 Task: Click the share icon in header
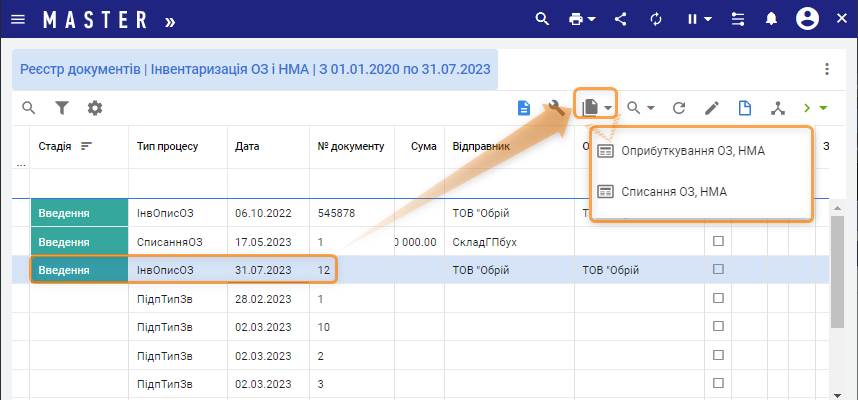(621, 19)
